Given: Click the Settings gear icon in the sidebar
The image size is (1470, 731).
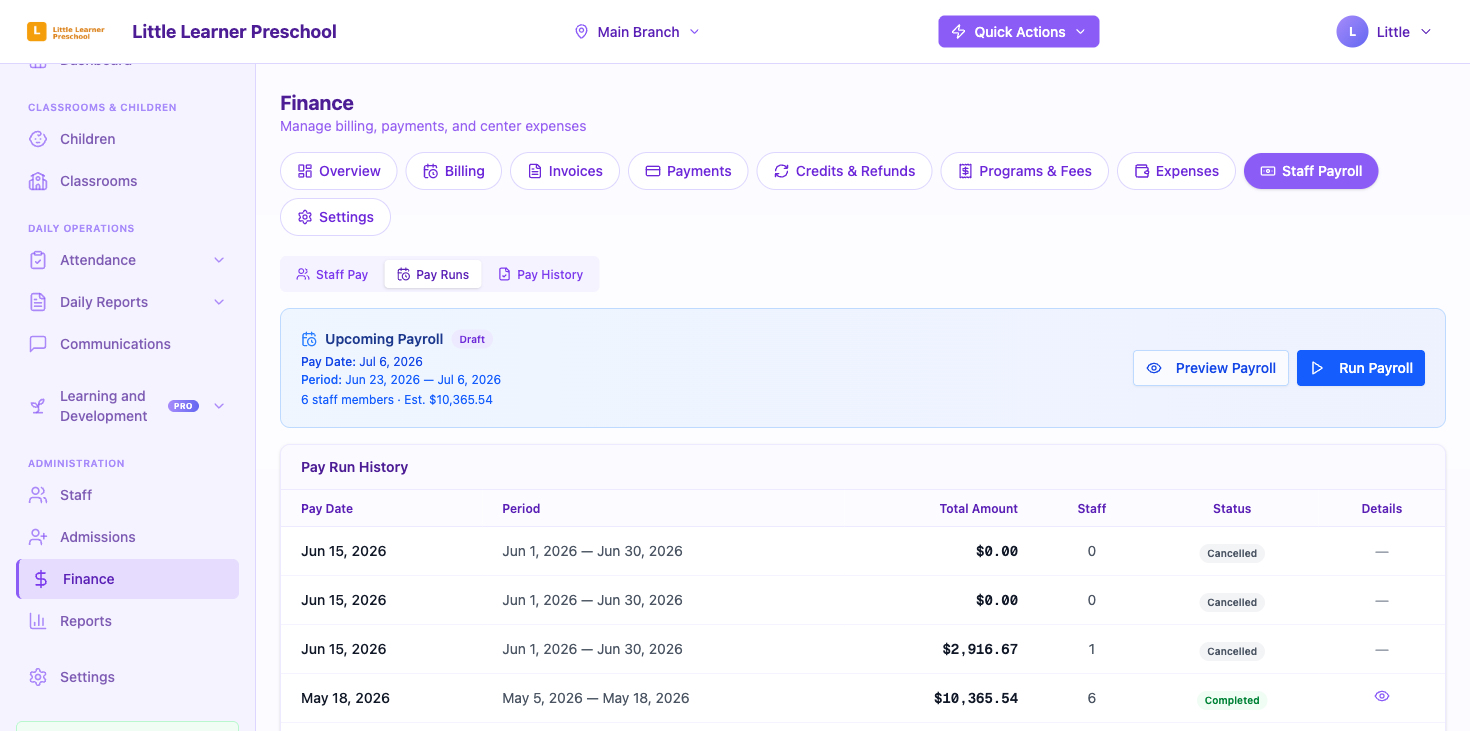Looking at the screenshot, I should pyautogui.click(x=38, y=677).
